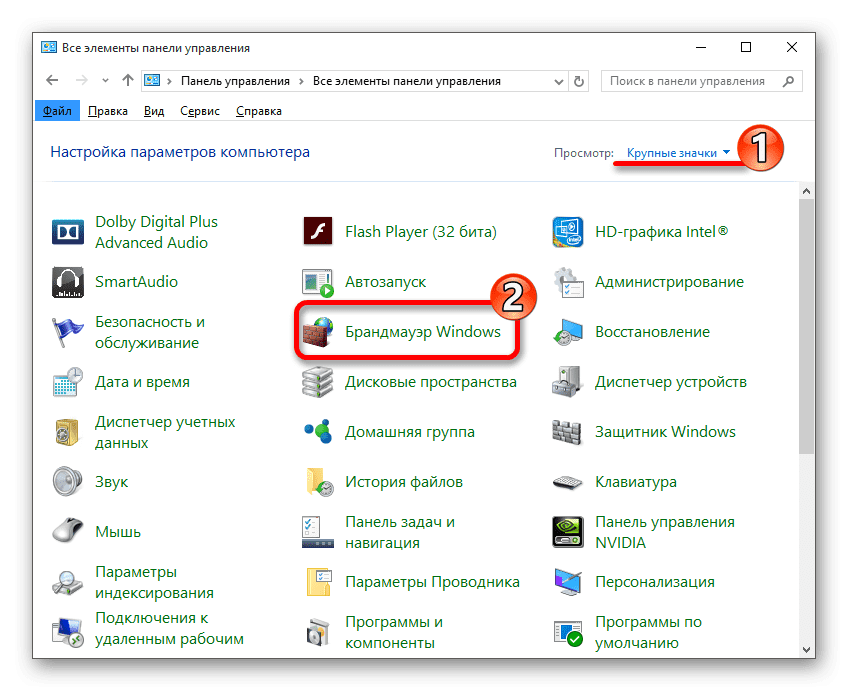Open the Параметры Проводника link

point(432,582)
